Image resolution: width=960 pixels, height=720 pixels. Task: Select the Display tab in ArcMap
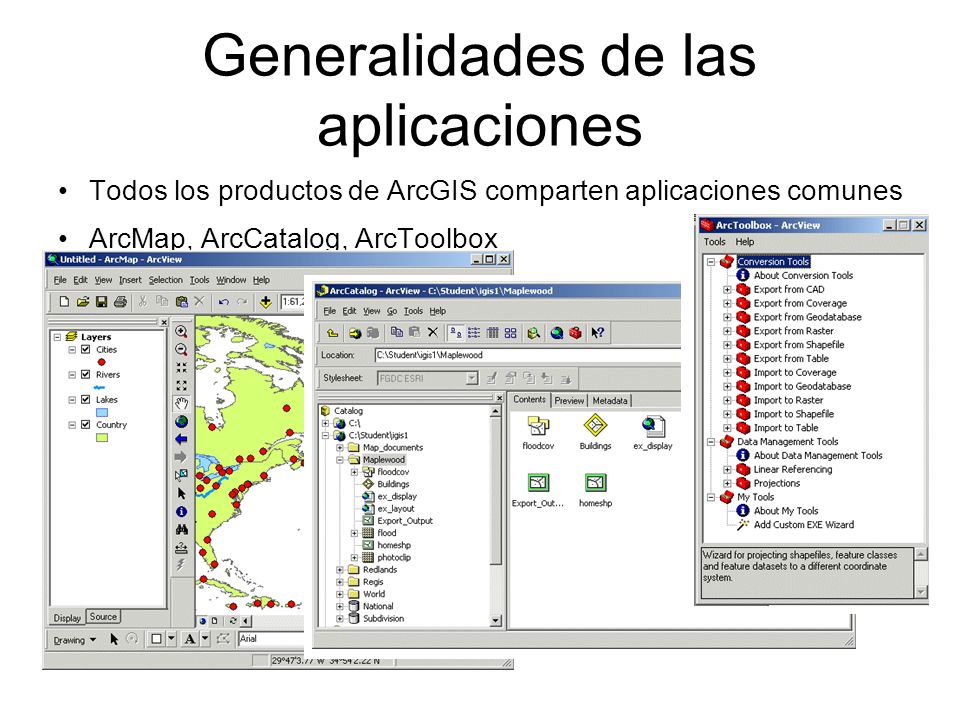point(67,618)
